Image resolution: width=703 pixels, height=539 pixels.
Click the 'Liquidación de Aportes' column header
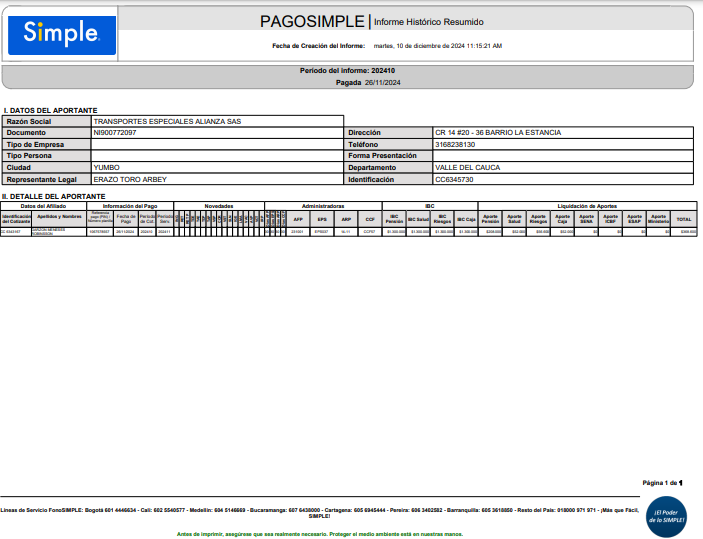587,206
